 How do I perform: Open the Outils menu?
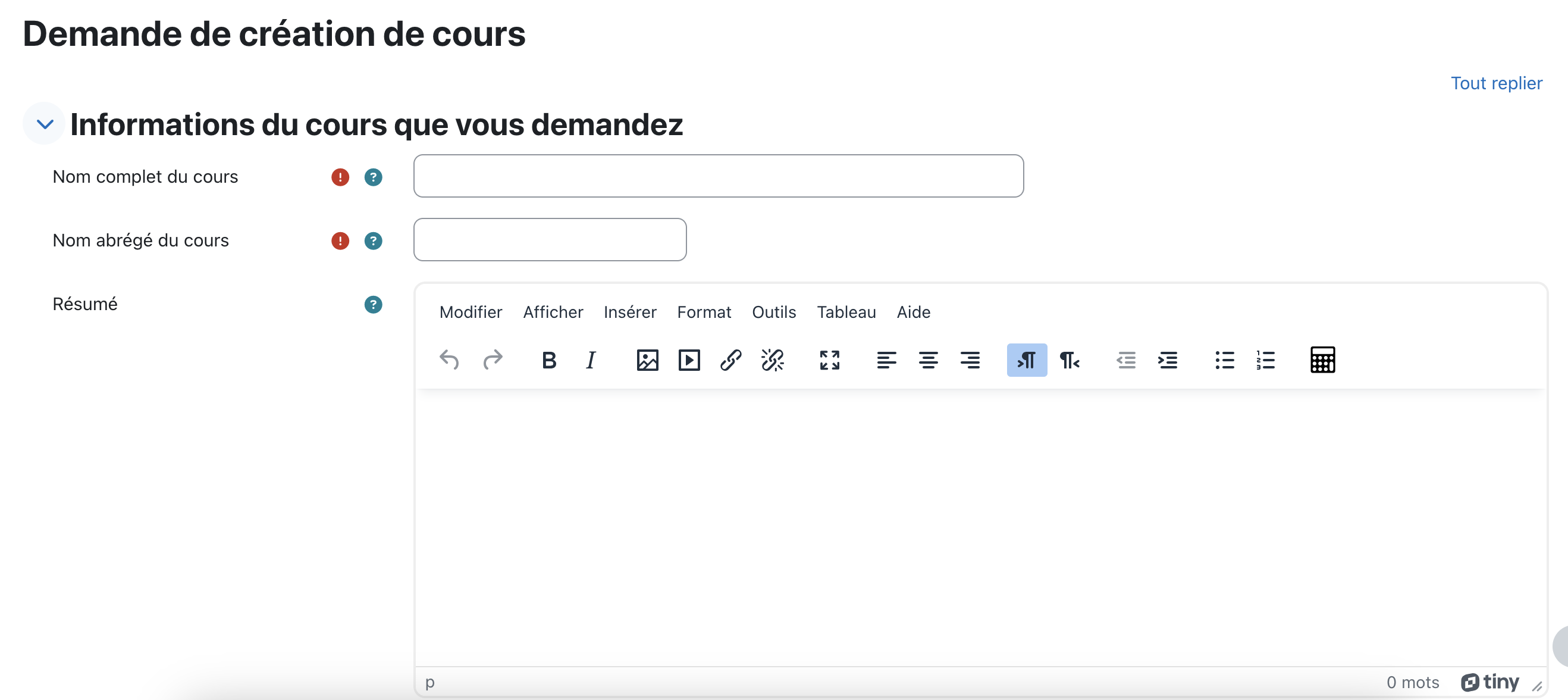(x=774, y=312)
